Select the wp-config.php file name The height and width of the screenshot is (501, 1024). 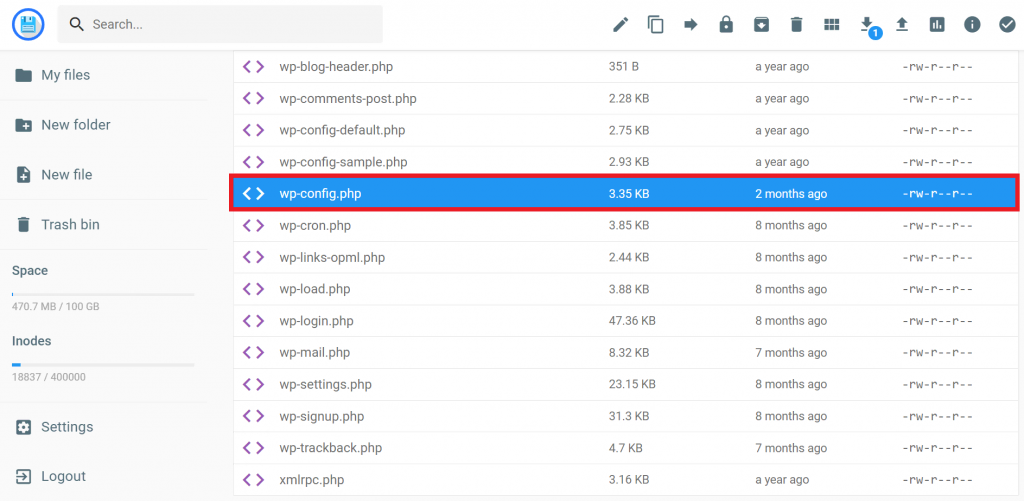click(320, 193)
